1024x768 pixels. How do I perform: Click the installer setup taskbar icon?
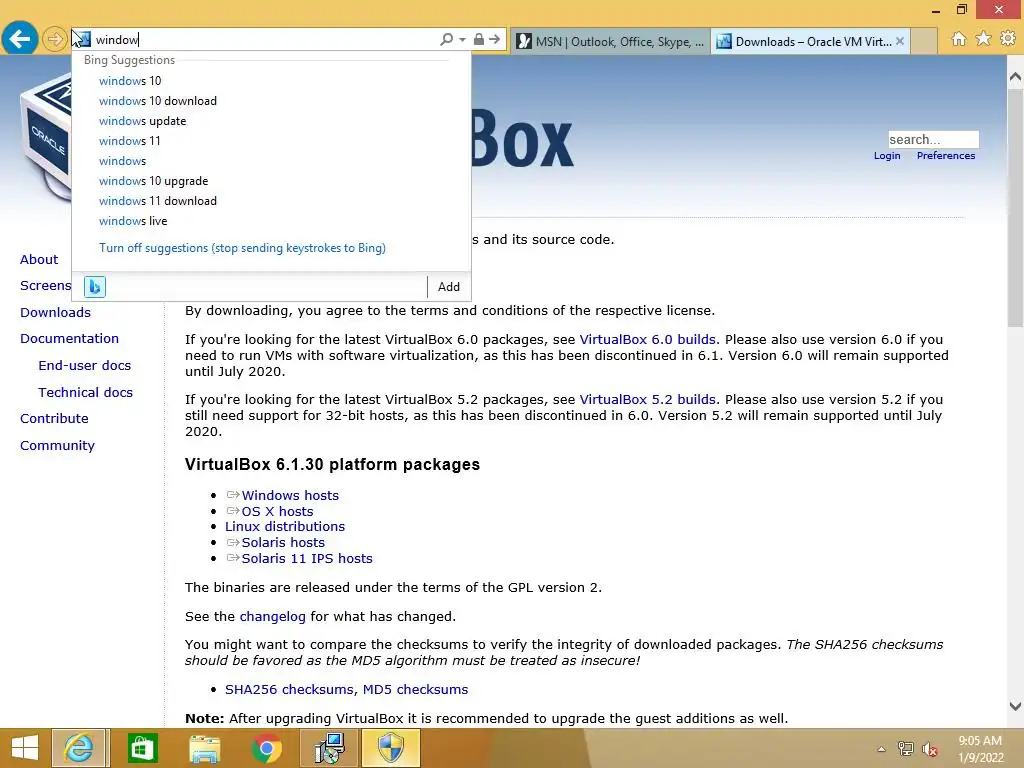click(329, 748)
